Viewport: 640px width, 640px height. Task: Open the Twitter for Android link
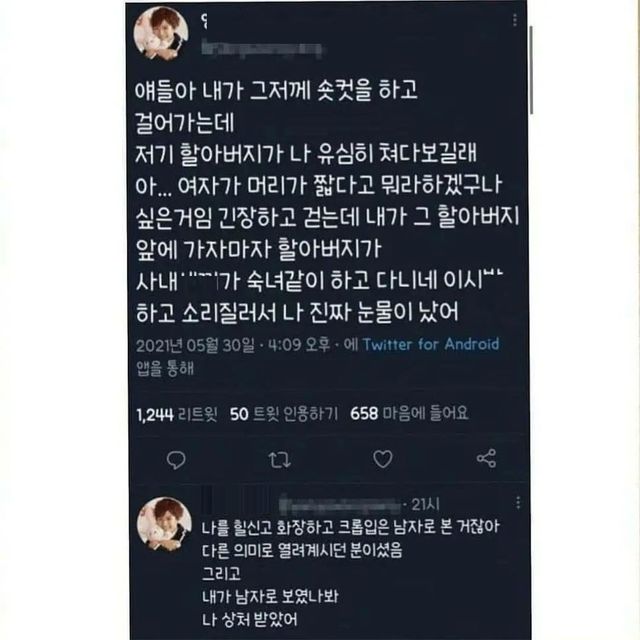pyautogui.click(x=431, y=344)
